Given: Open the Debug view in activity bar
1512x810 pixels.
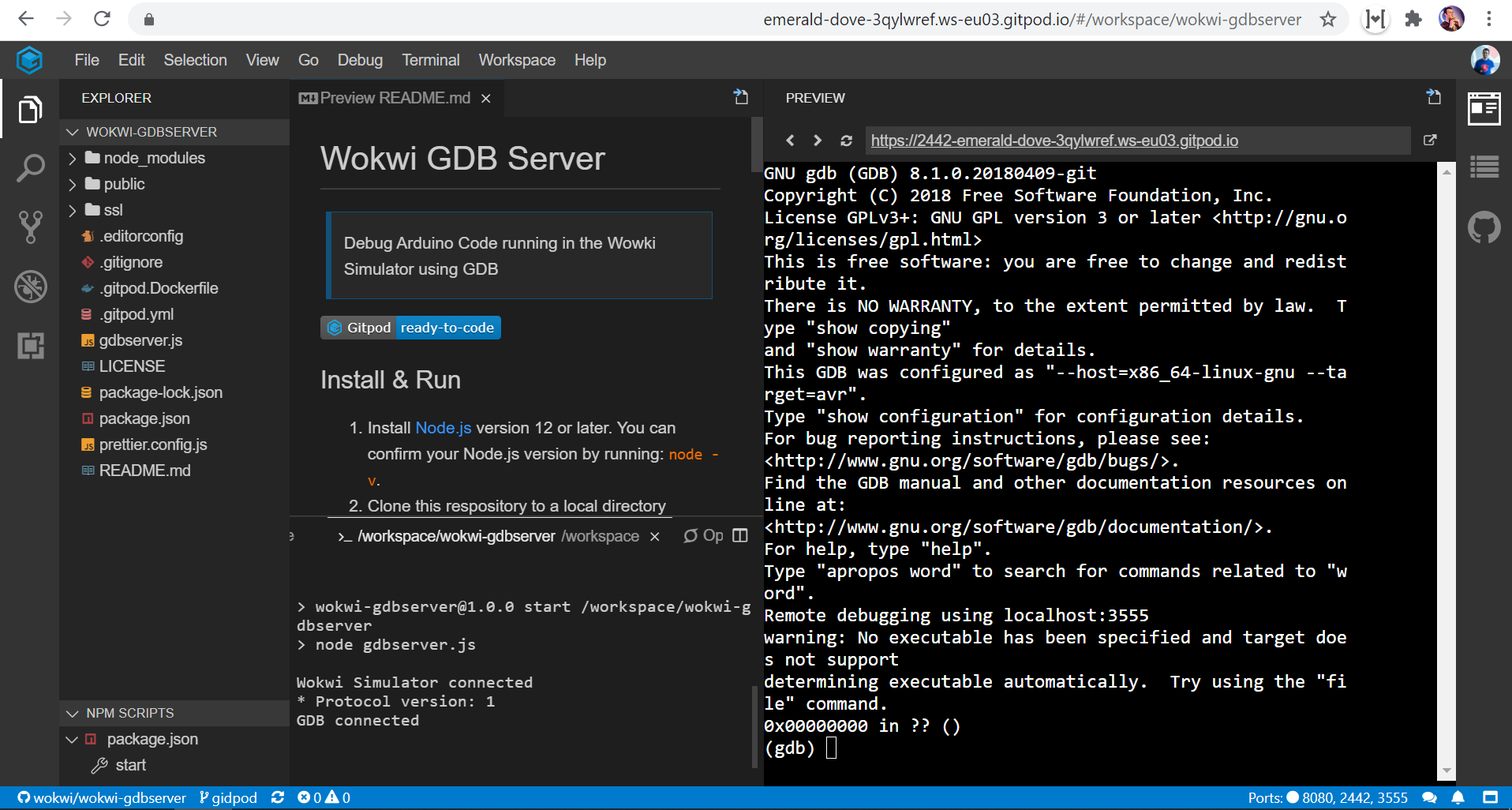Looking at the screenshot, I should [x=30, y=287].
